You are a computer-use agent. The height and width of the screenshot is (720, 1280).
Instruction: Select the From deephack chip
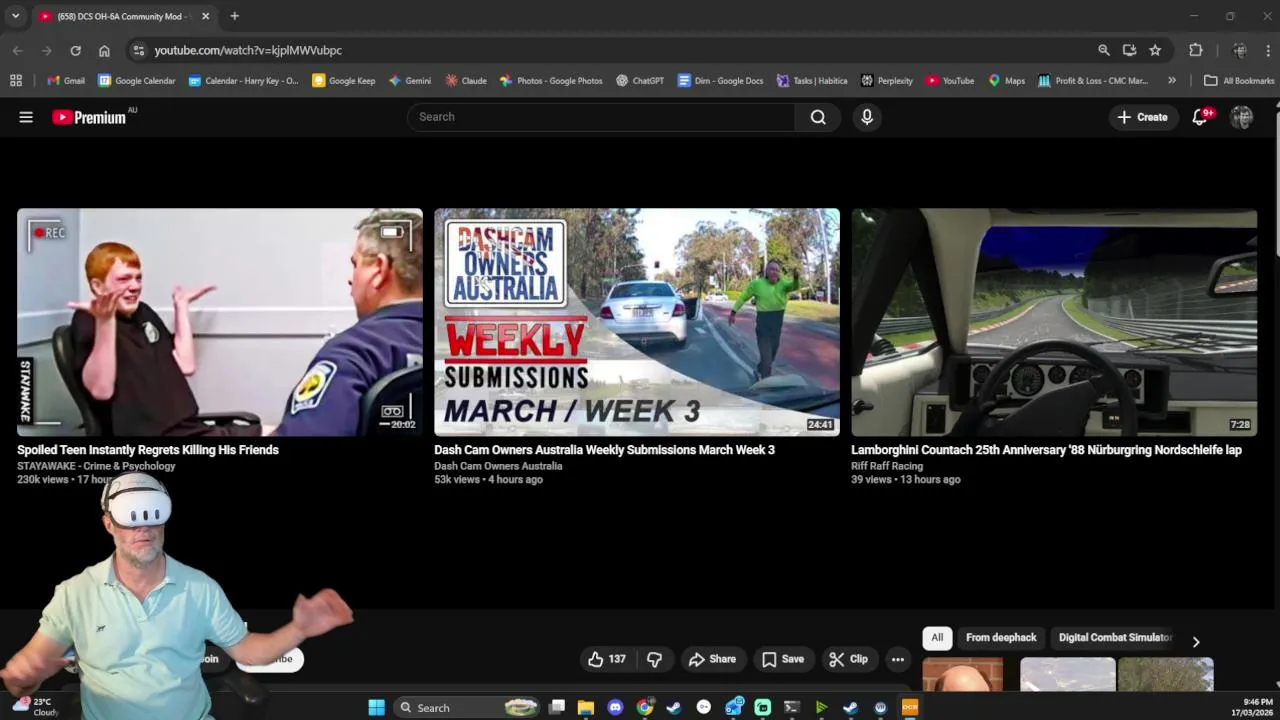(1001, 637)
